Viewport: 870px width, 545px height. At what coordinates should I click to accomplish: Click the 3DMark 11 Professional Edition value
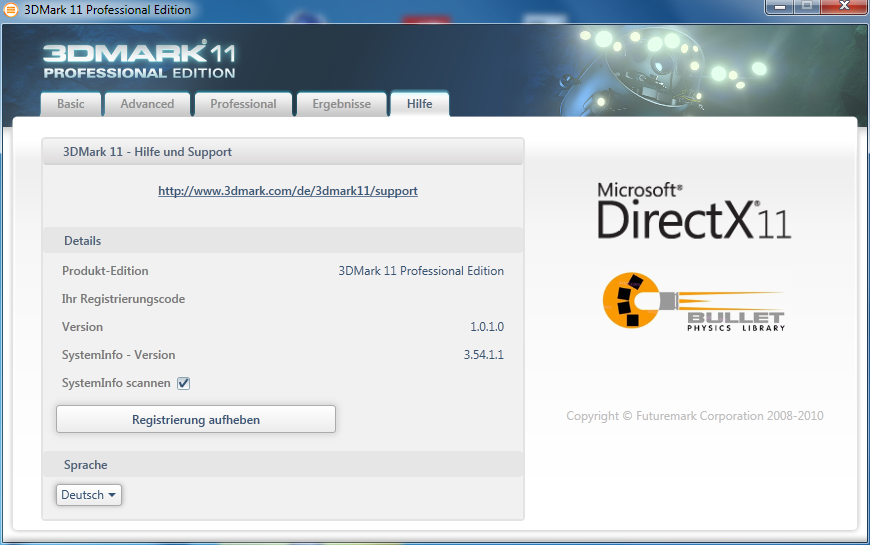421,271
